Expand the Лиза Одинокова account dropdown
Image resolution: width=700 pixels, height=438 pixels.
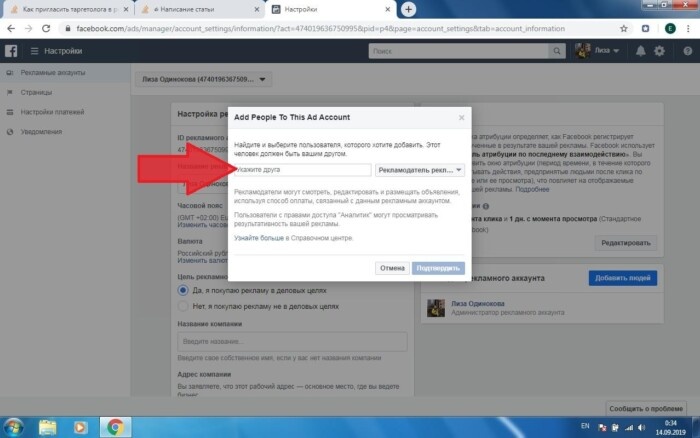203,79
